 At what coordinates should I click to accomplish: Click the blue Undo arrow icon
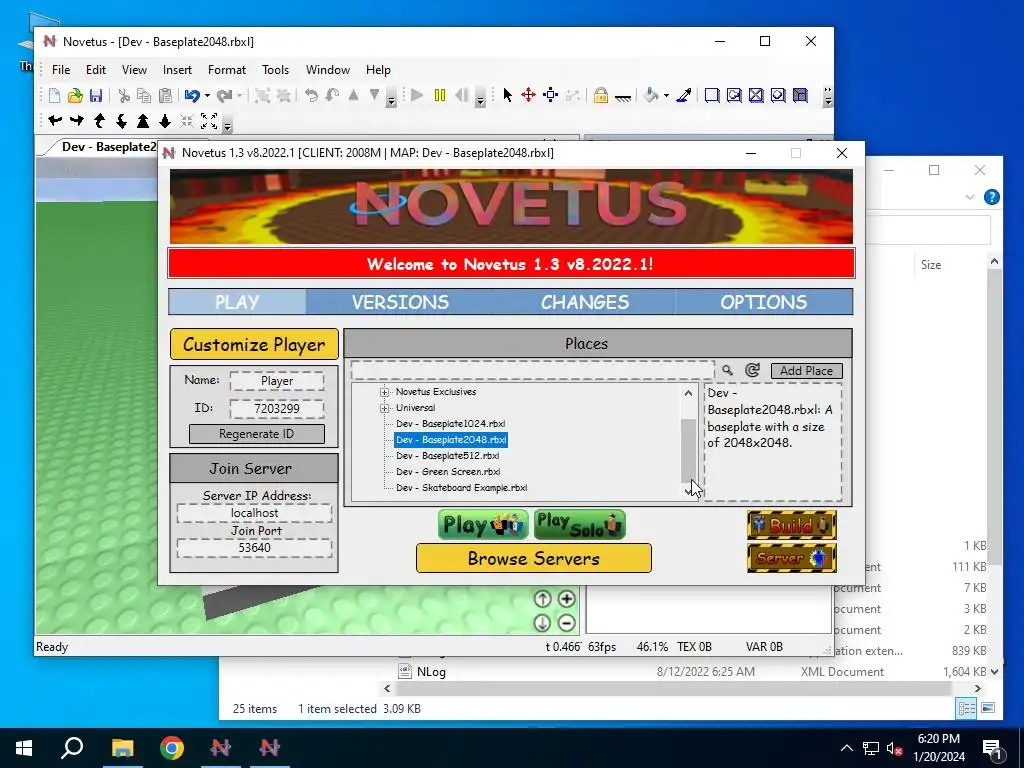(191, 96)
